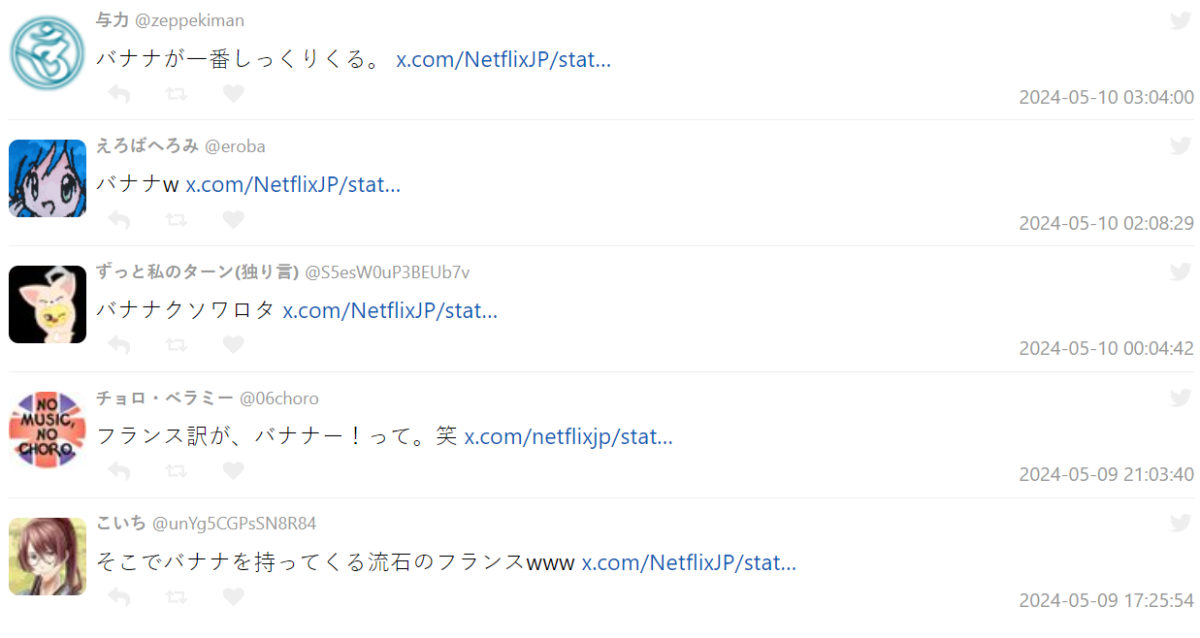Click えろばへろみ's anime avatar
The width and height of the screenshot is (1200, 638).
[48, 178]
